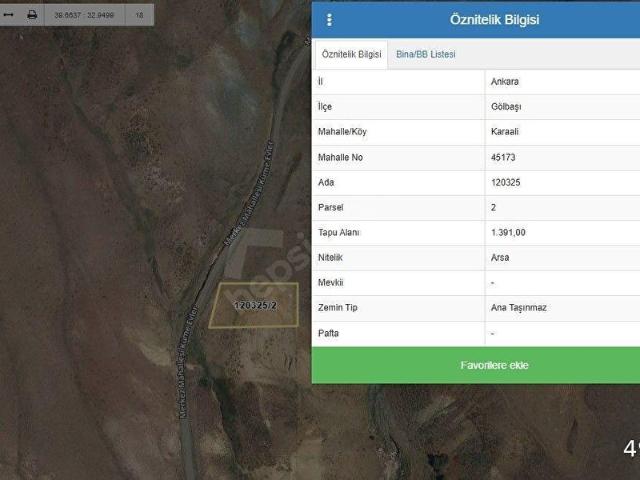Click the print map icon
640x480 pixels.
(32, 15)
